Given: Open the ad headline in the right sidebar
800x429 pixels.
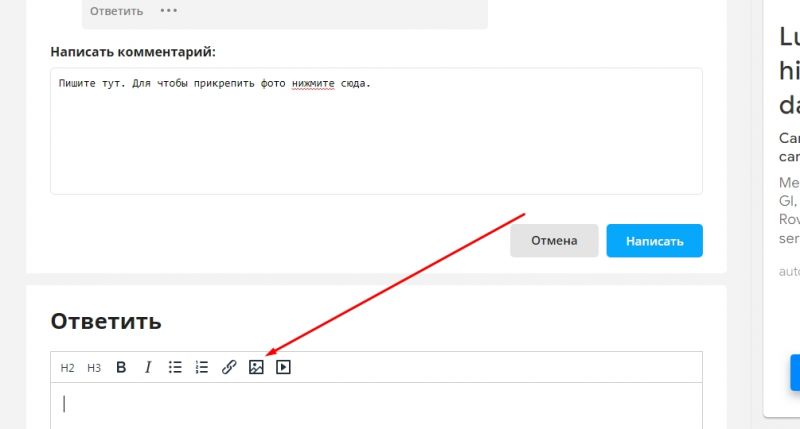Looking at the screenshot, I should pos(789,70).
